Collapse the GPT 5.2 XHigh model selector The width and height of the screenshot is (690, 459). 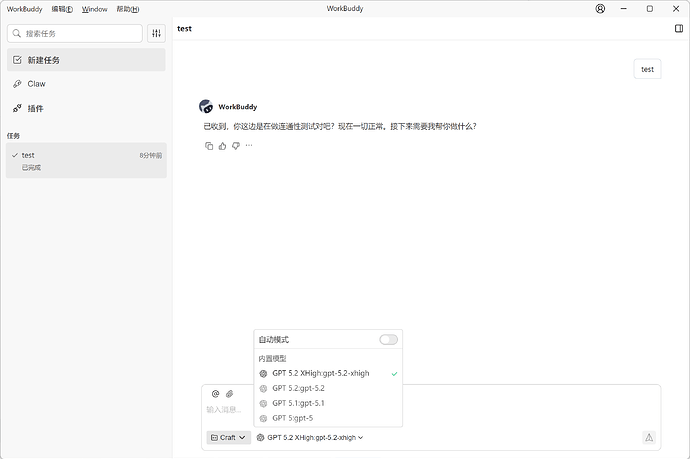[310, 437]
